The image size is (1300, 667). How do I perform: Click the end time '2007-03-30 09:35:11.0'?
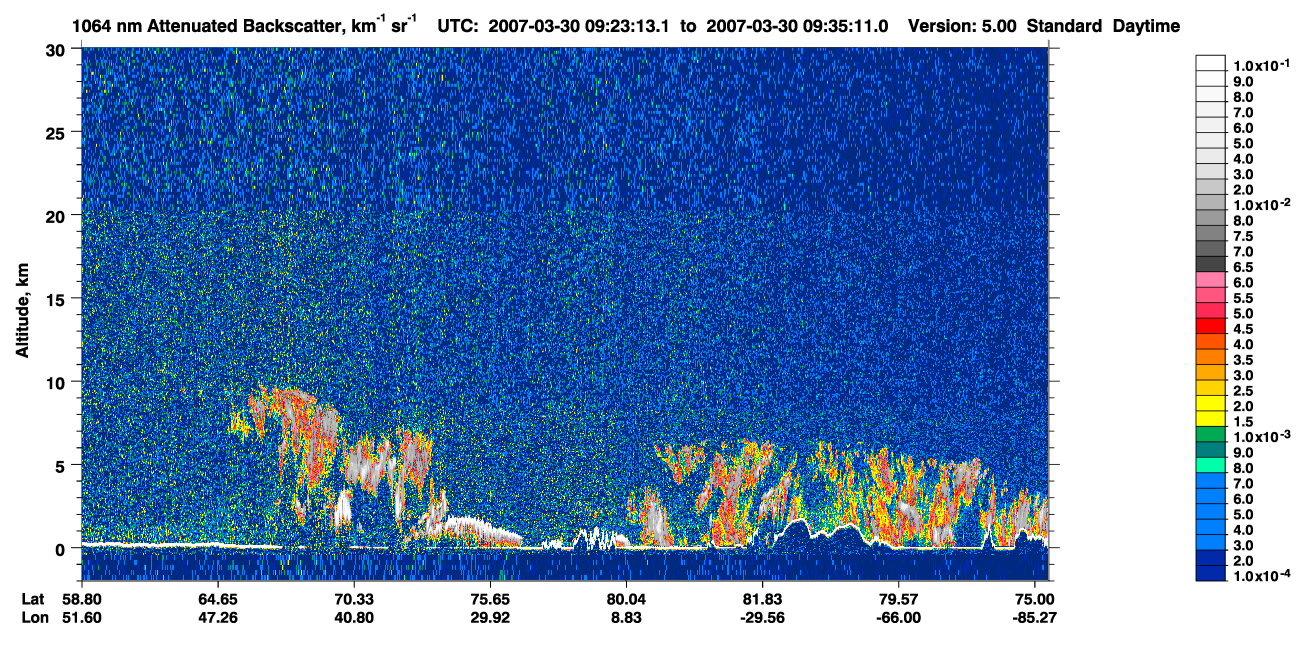(798, 26)
